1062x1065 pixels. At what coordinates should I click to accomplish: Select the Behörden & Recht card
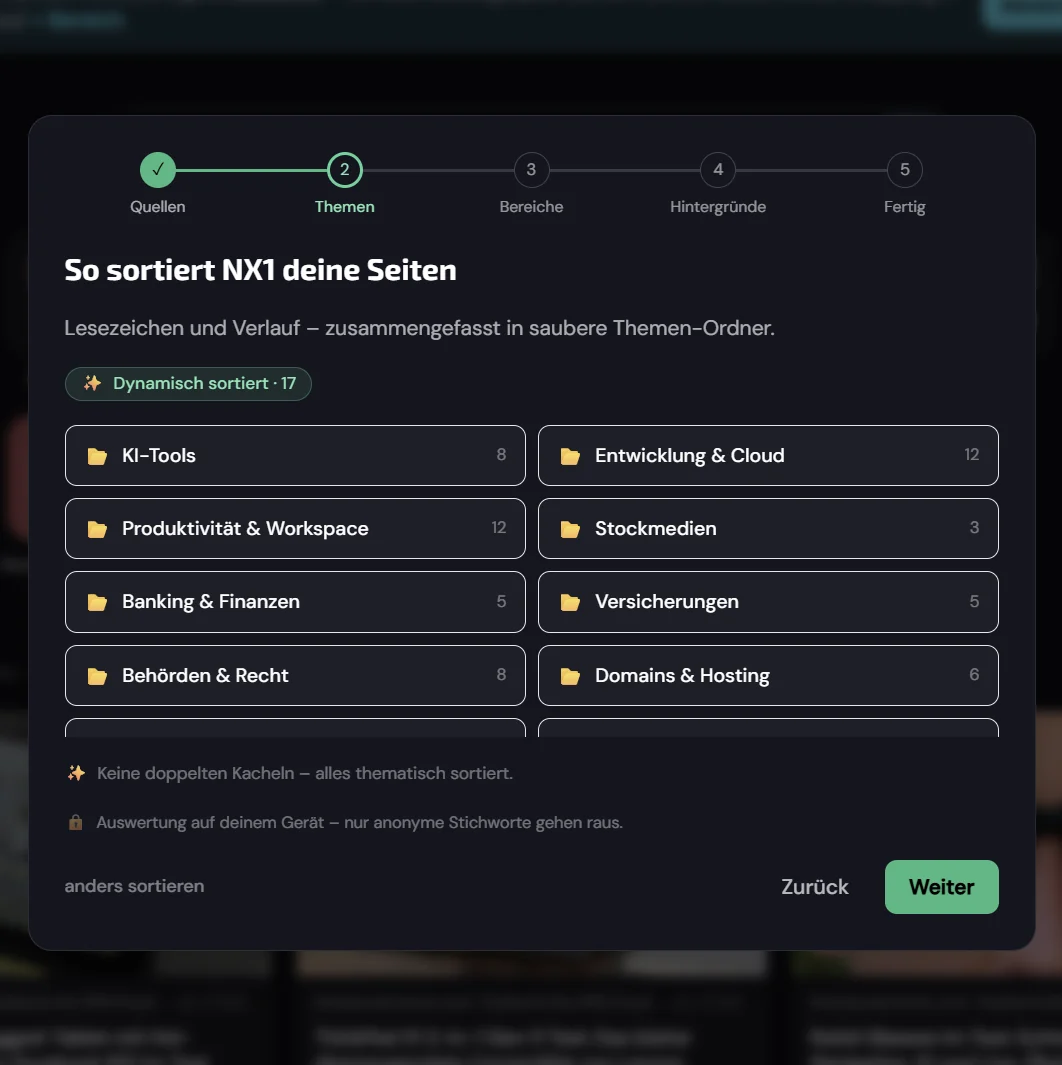pyautogui.click(x=295, y=675)
